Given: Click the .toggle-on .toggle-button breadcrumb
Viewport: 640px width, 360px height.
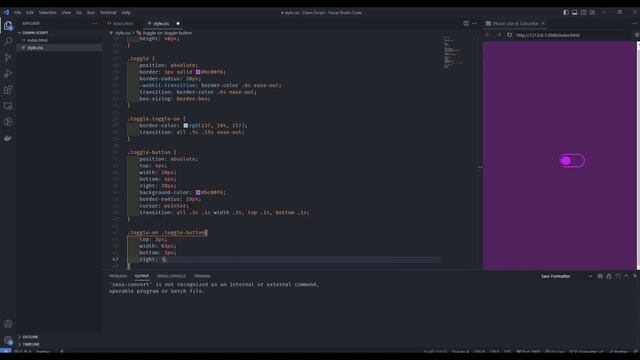Looking at the screenshot, I should pos(167,33).
